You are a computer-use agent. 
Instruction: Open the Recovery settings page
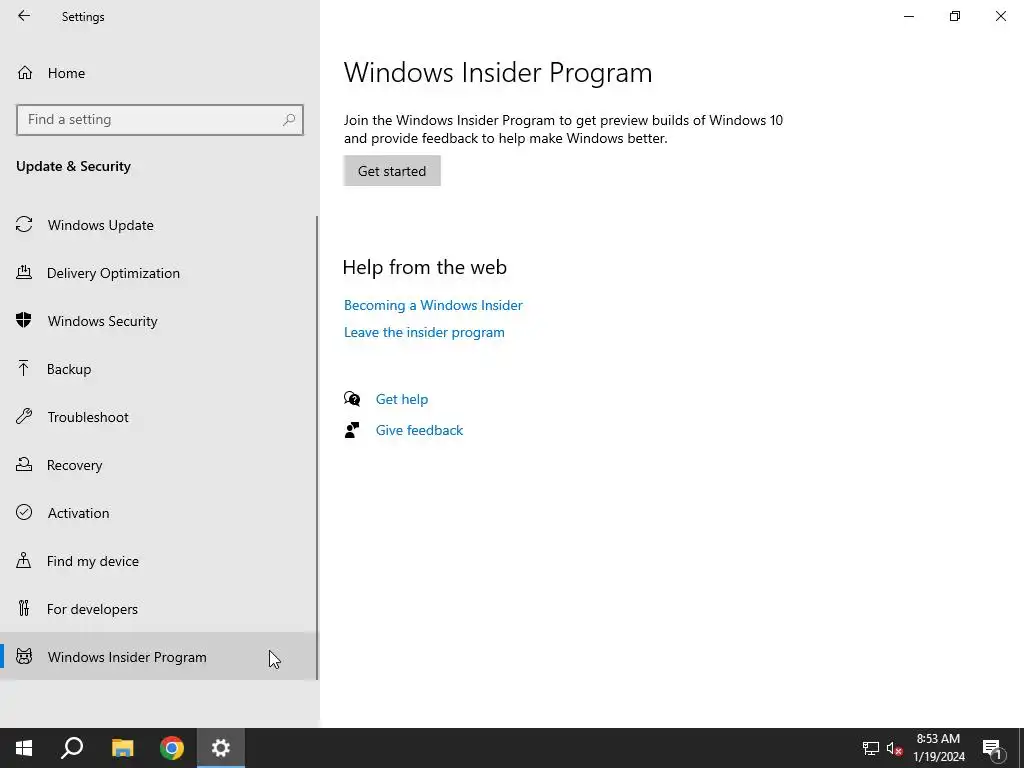pyautogui.click(x=158, y=465)
